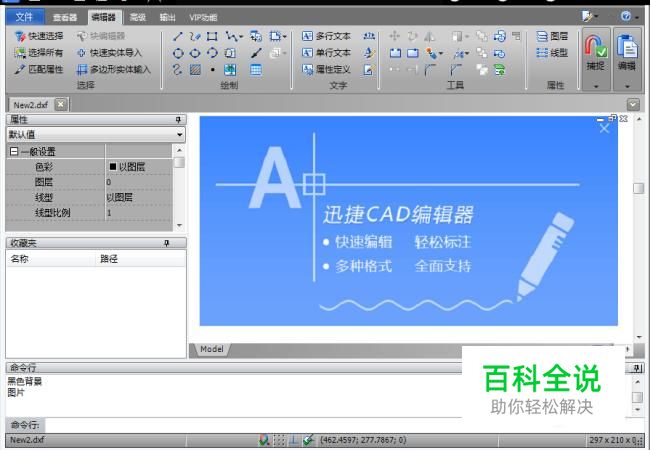
Task: Click the insert block icon
Action: [x=256, y=36]
